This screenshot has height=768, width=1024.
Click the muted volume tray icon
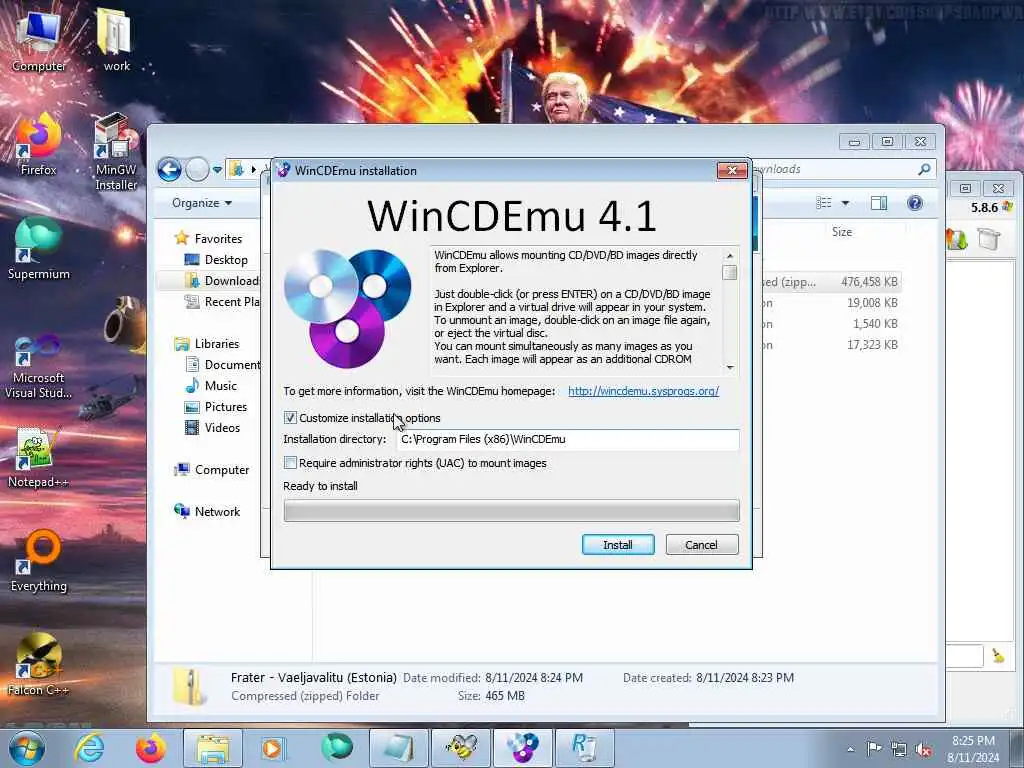pos(923,750)
